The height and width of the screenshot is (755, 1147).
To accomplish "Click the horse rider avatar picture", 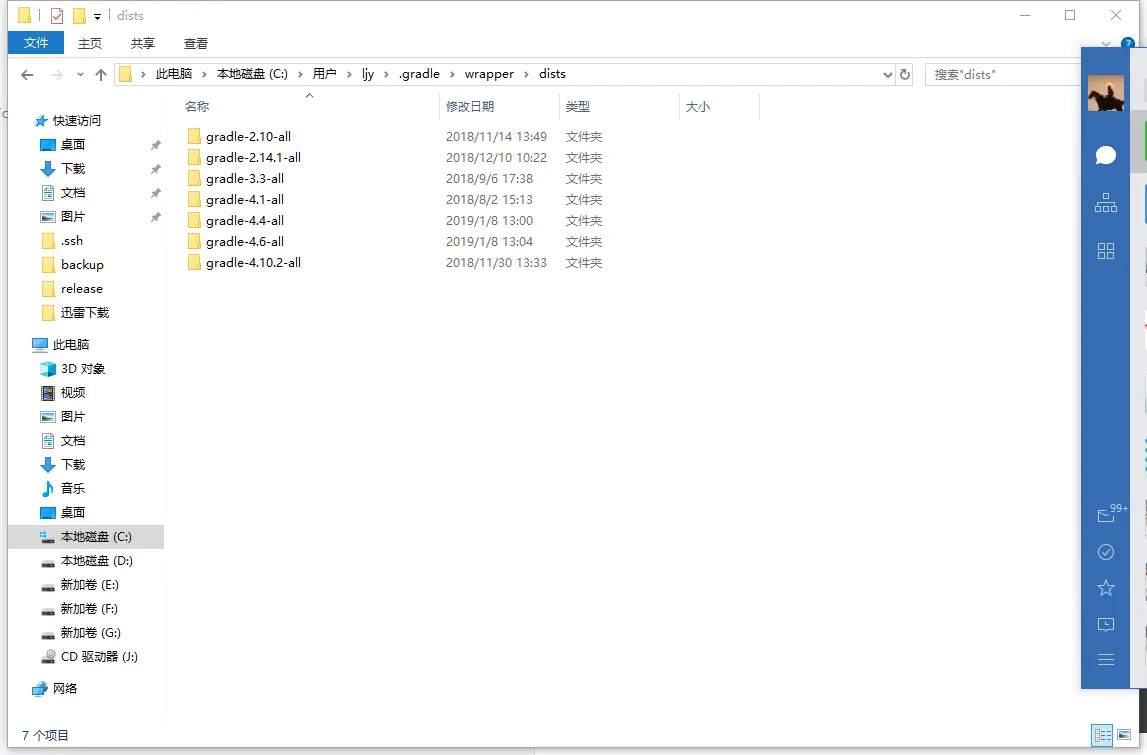I will 1106,93.
